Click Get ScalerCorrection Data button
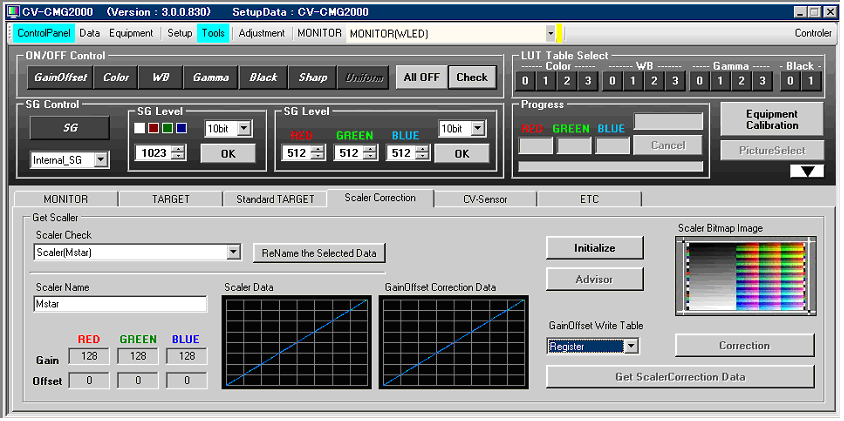The height and width of the screenshot is (421, 844). 680,377
